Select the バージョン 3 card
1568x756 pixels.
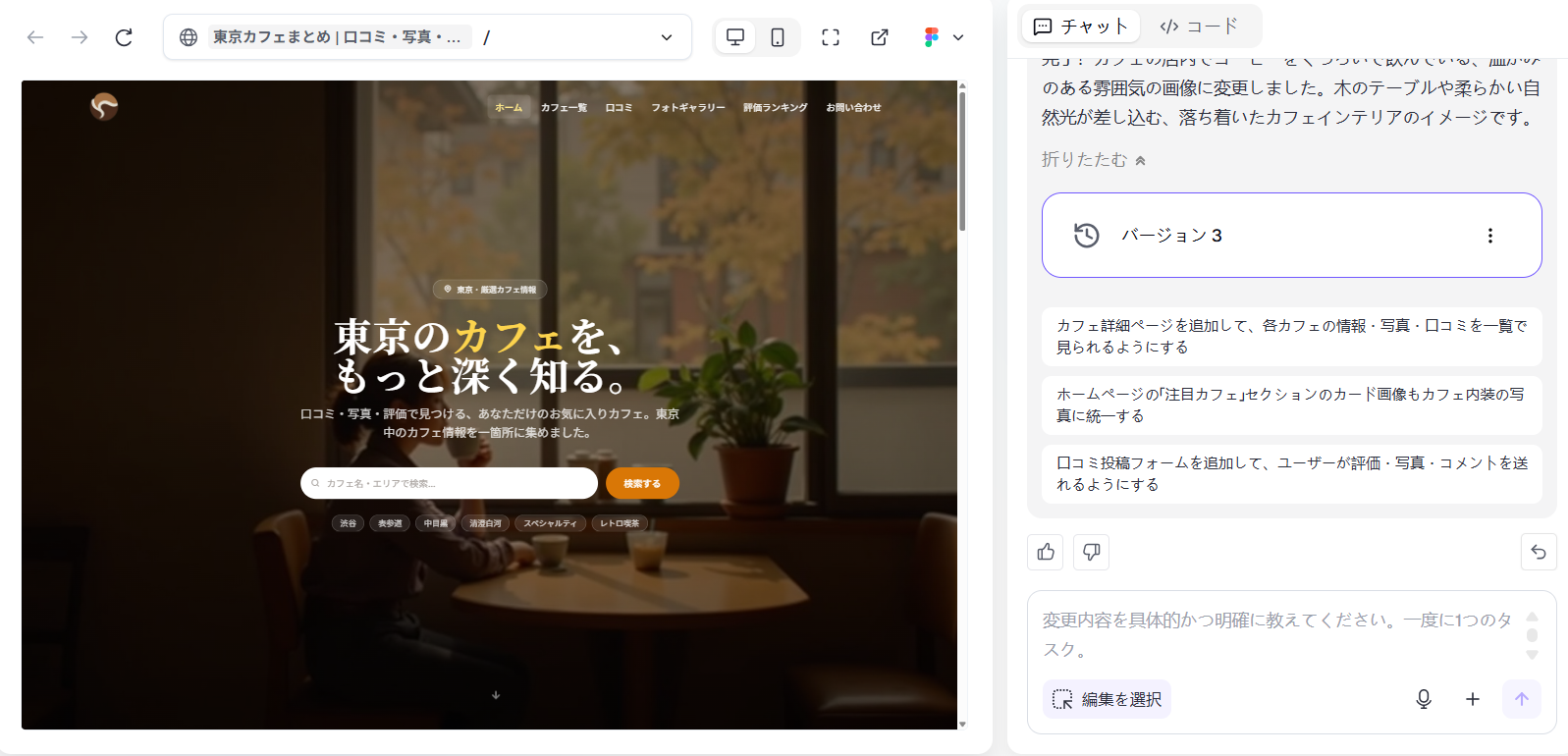(1291, 236)
